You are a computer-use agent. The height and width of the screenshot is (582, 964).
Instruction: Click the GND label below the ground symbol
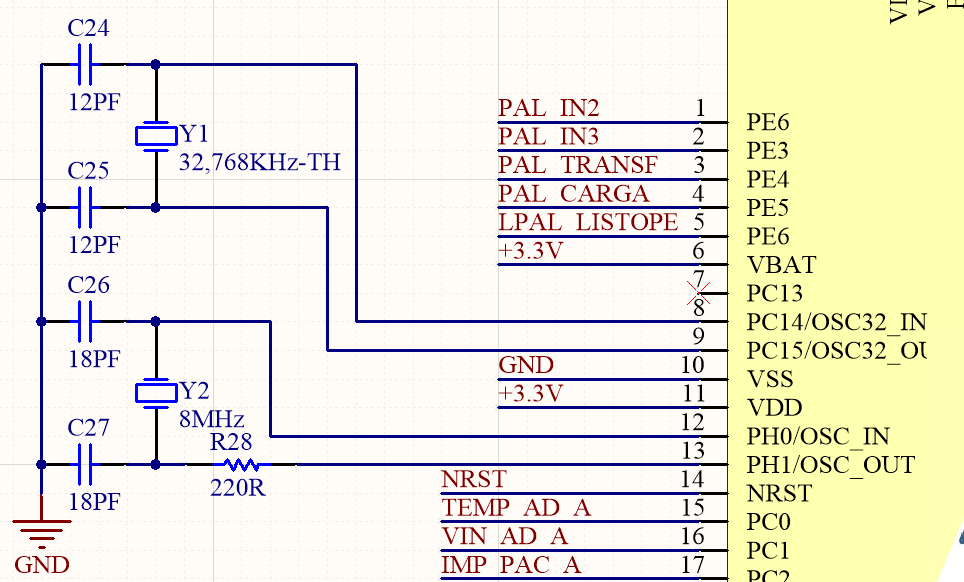click(x=42, y=565)
